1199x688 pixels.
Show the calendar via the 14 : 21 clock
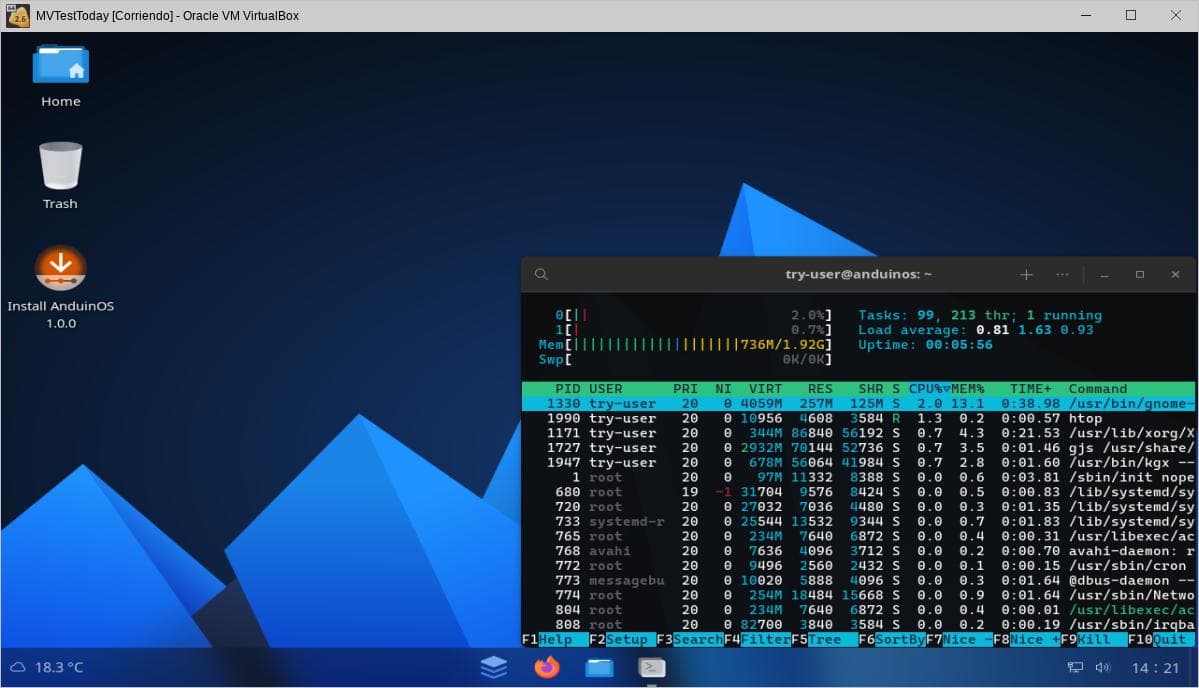tap(1155, 668)
